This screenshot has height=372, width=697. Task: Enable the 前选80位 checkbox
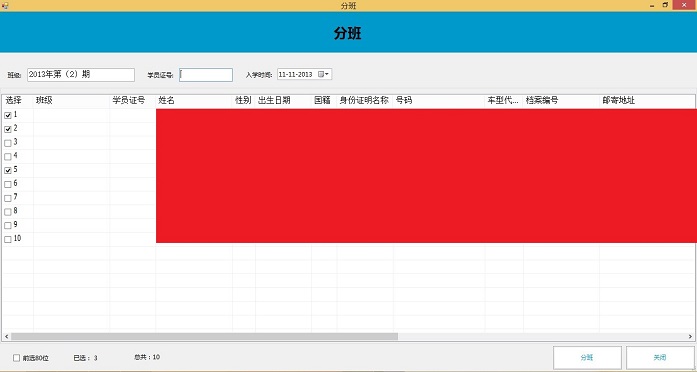coord(16,357)
